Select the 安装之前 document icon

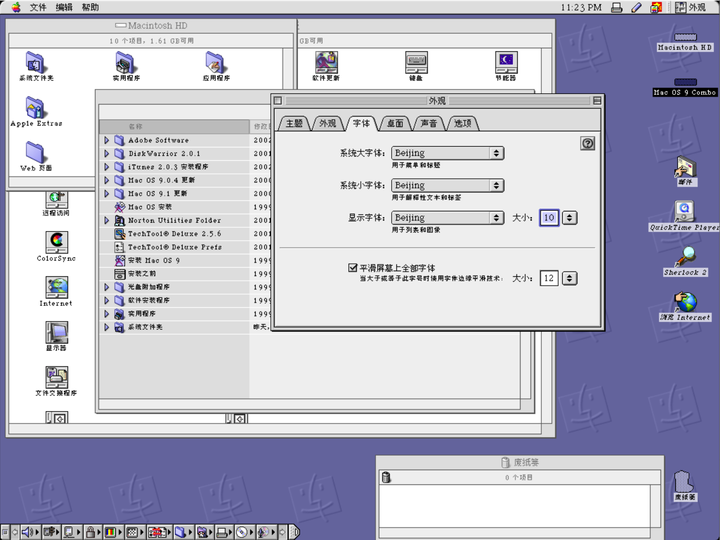tap(119, 274)
